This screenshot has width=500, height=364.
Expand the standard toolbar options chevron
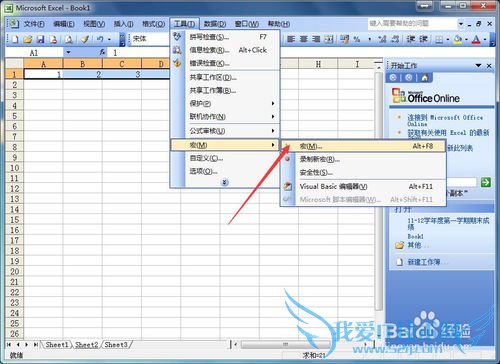click(122, 39)
